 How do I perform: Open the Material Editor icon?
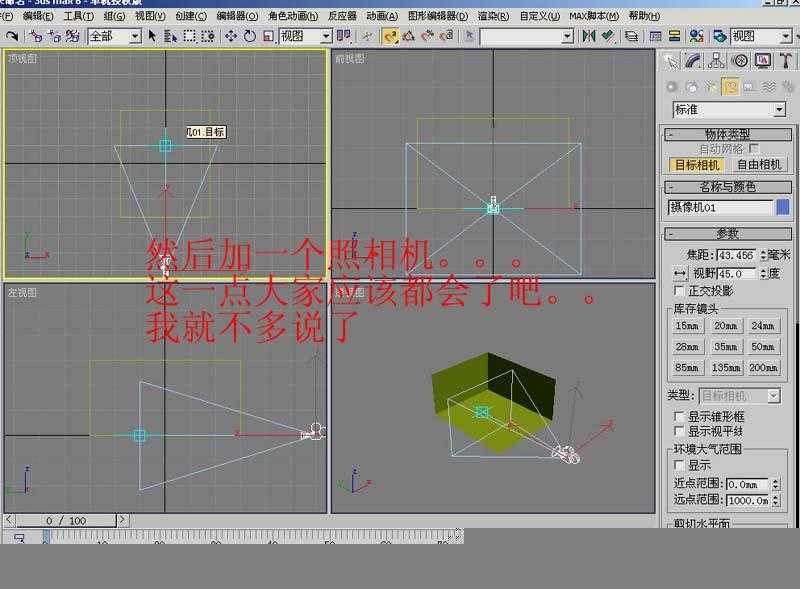[696, 36]
